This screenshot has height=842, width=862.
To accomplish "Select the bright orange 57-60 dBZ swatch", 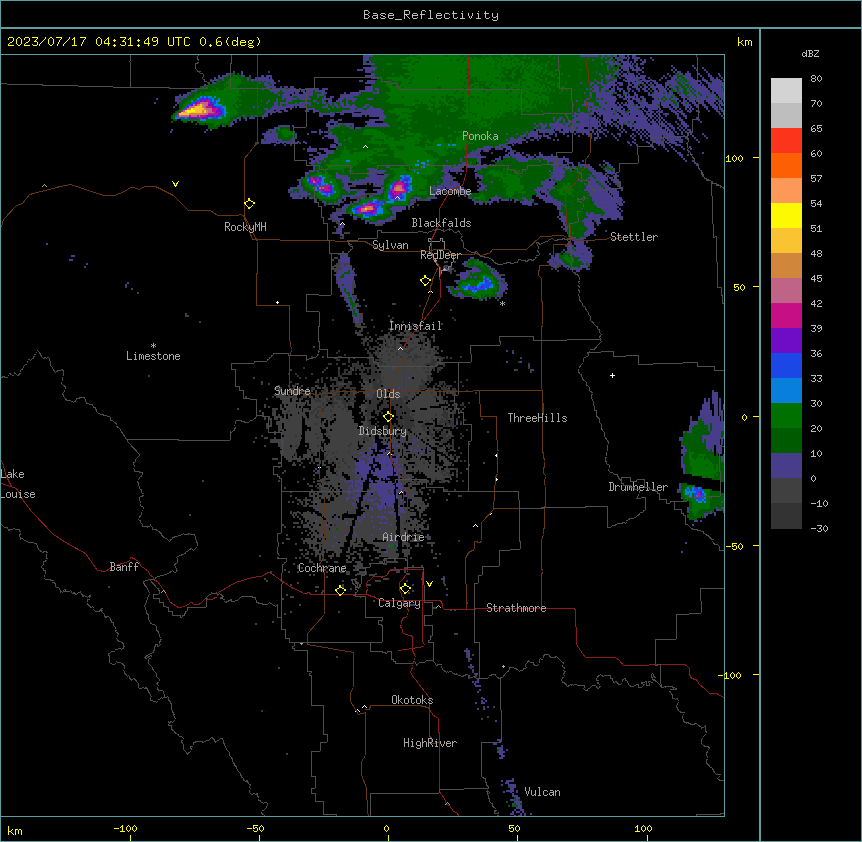I will 786,165.
